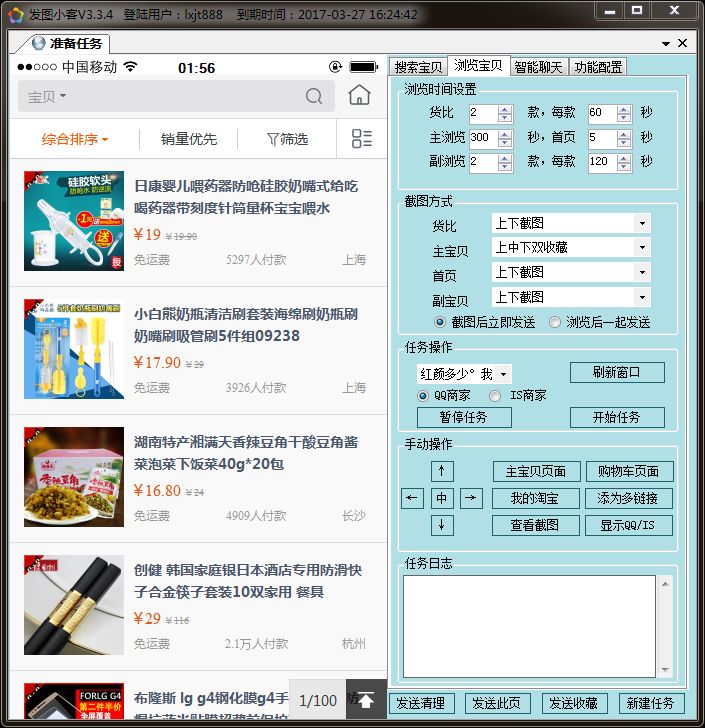The height and width of the screenshot is (728, 705).
Task: Click the 中 center button
Action: pyautogui.click(x=442, y=498)
